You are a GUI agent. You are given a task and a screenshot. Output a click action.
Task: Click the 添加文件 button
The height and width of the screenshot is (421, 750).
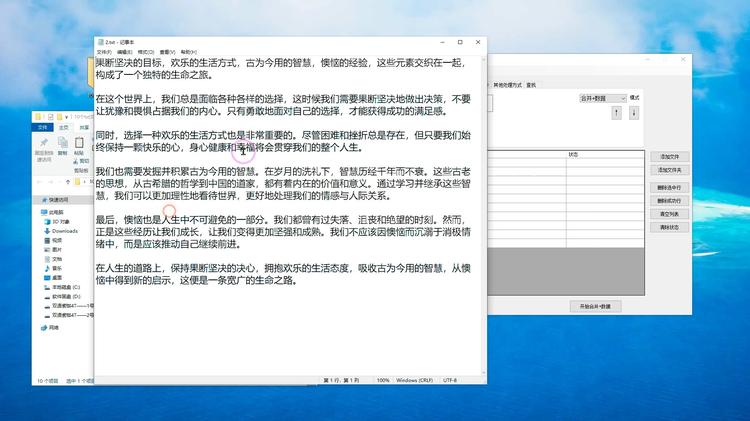coord(669,157)
